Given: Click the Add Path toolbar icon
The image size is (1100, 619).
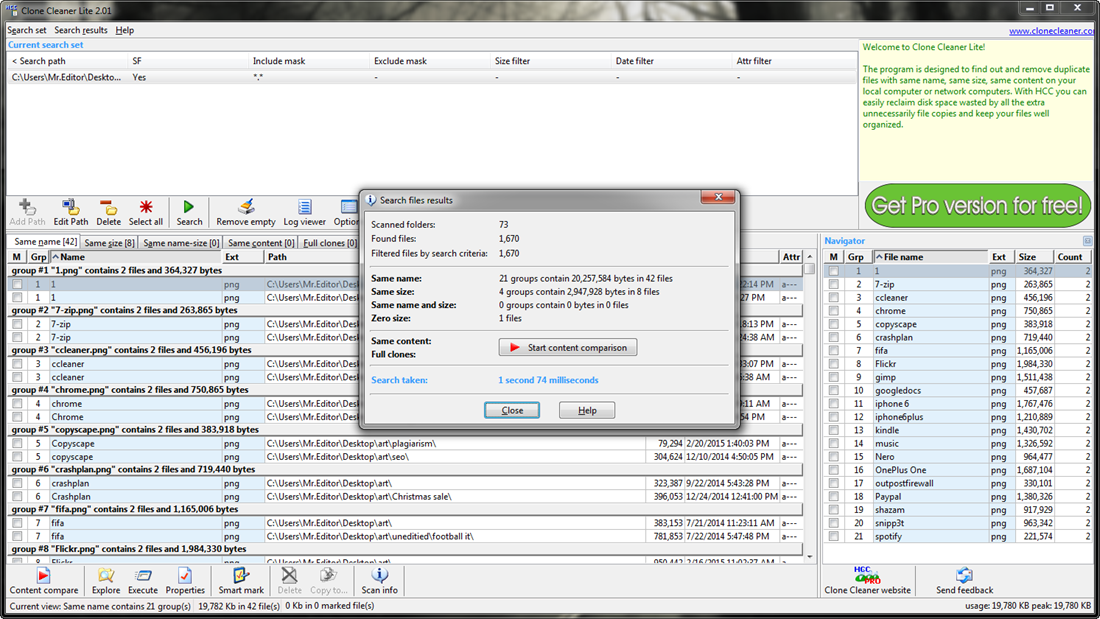Looking at the screenshot, I should (27, 207).
